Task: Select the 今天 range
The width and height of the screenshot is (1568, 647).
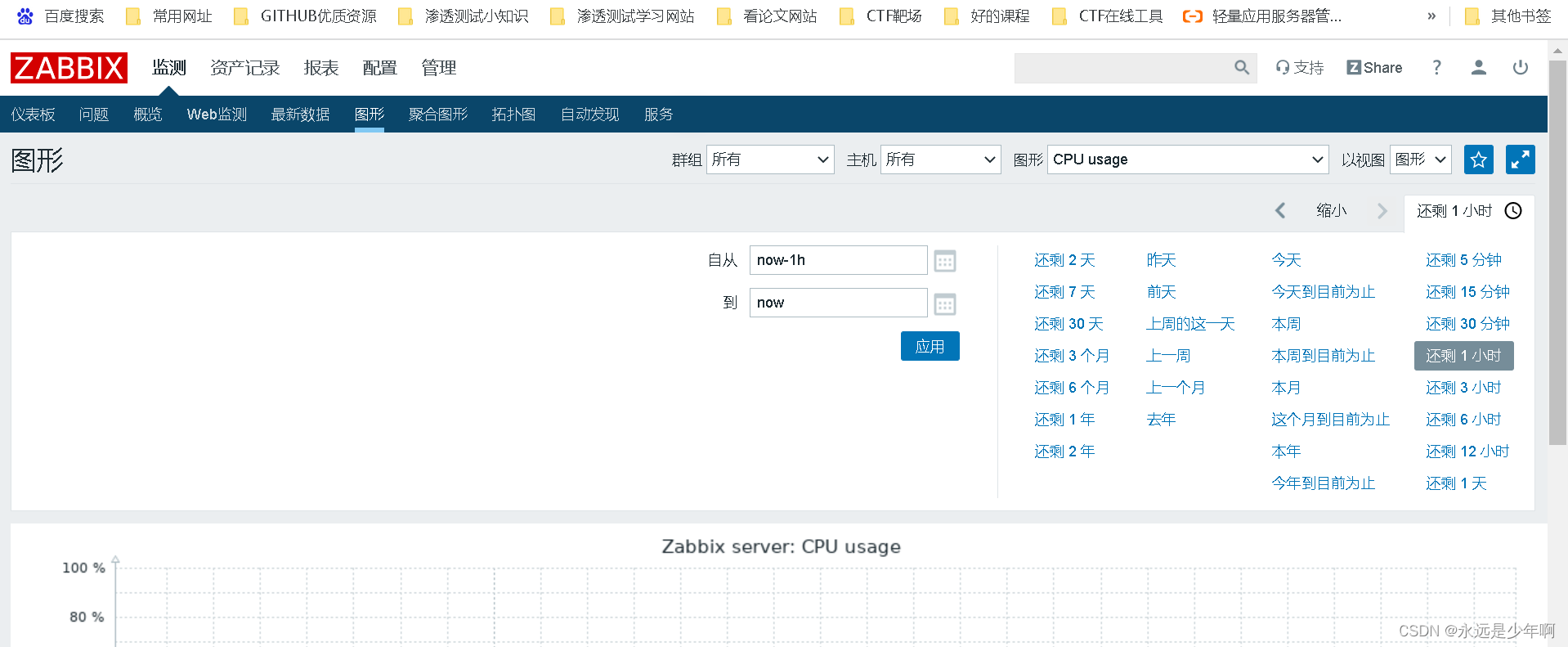Action: pos(1286,260)
